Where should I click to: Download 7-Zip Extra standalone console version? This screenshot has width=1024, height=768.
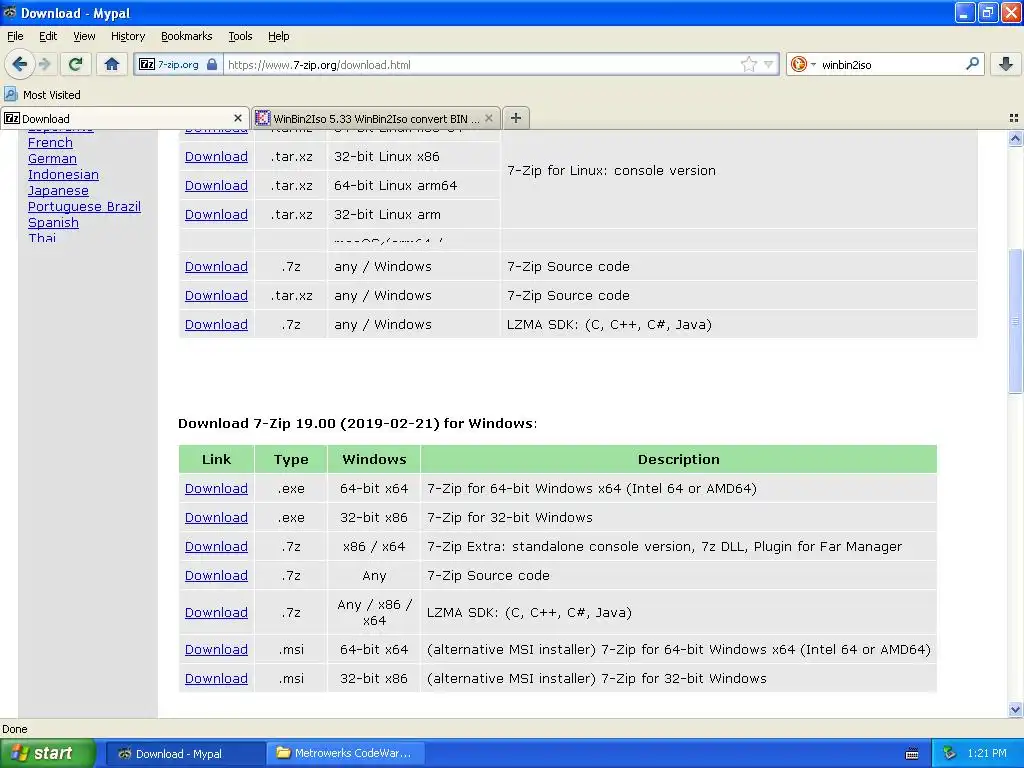click(216, 547)
